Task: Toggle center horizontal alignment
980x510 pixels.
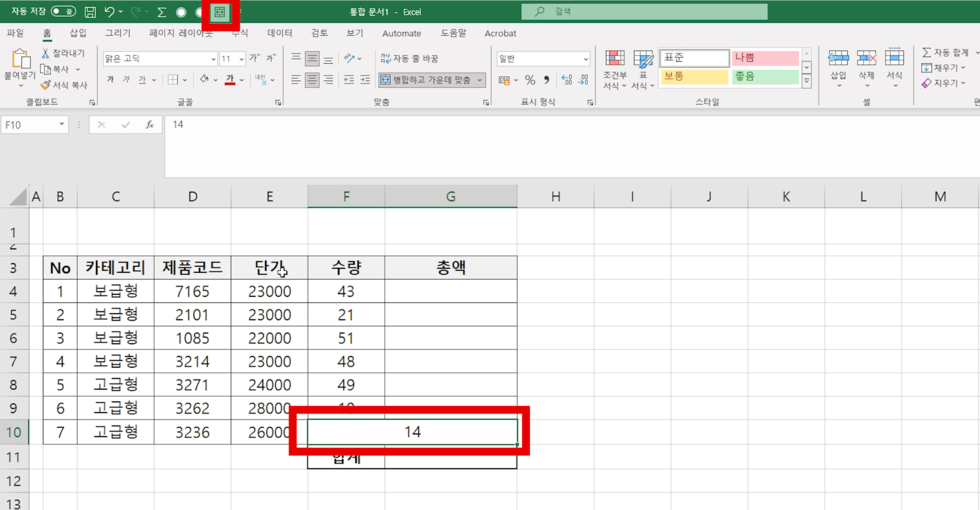Action: [312, 80]
